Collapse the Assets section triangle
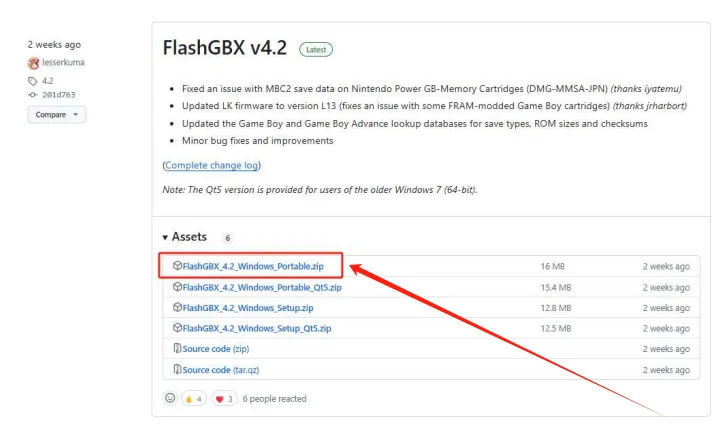 [x=165, y=237]
